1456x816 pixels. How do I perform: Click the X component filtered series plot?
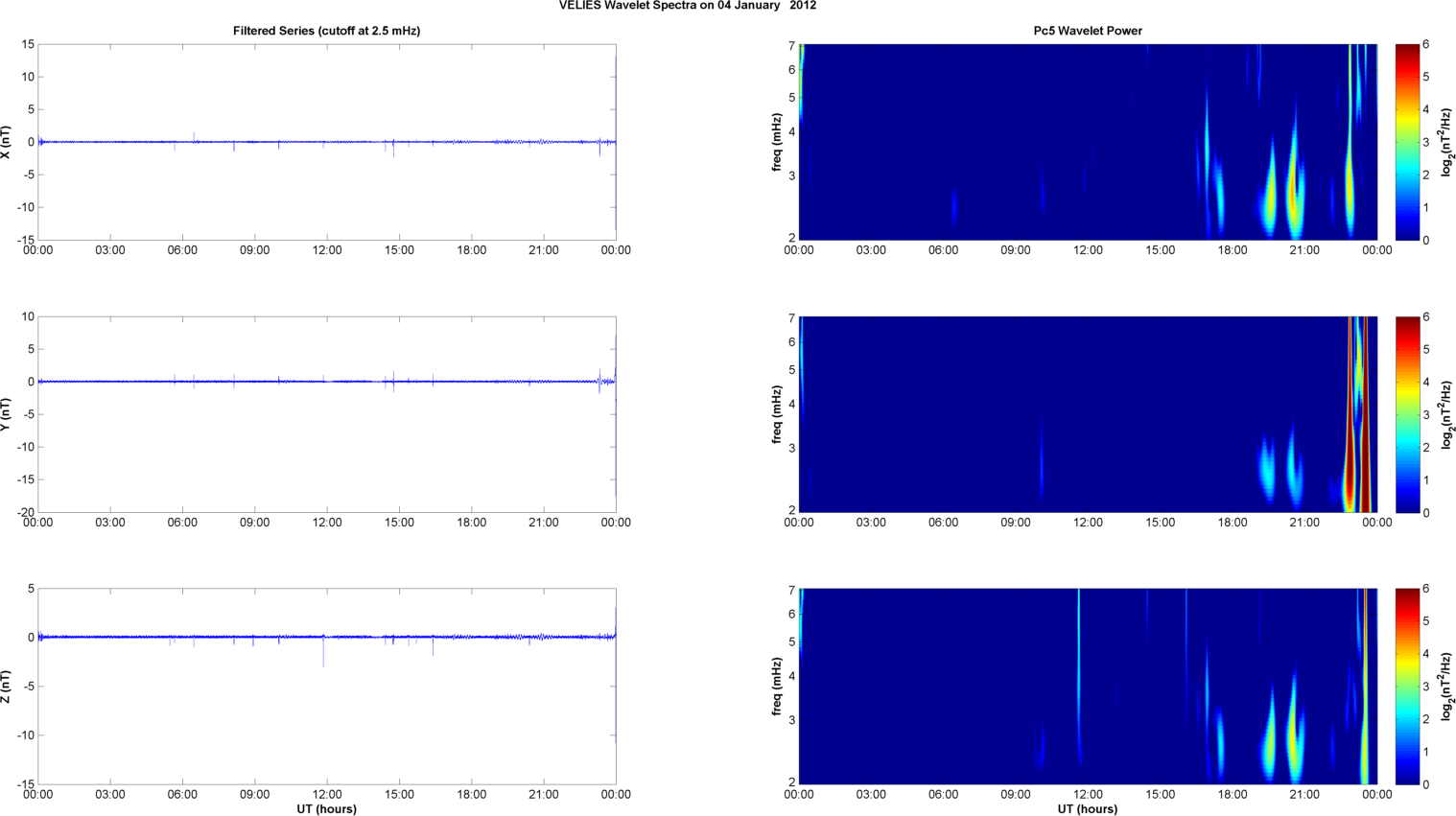pos(327,142)
